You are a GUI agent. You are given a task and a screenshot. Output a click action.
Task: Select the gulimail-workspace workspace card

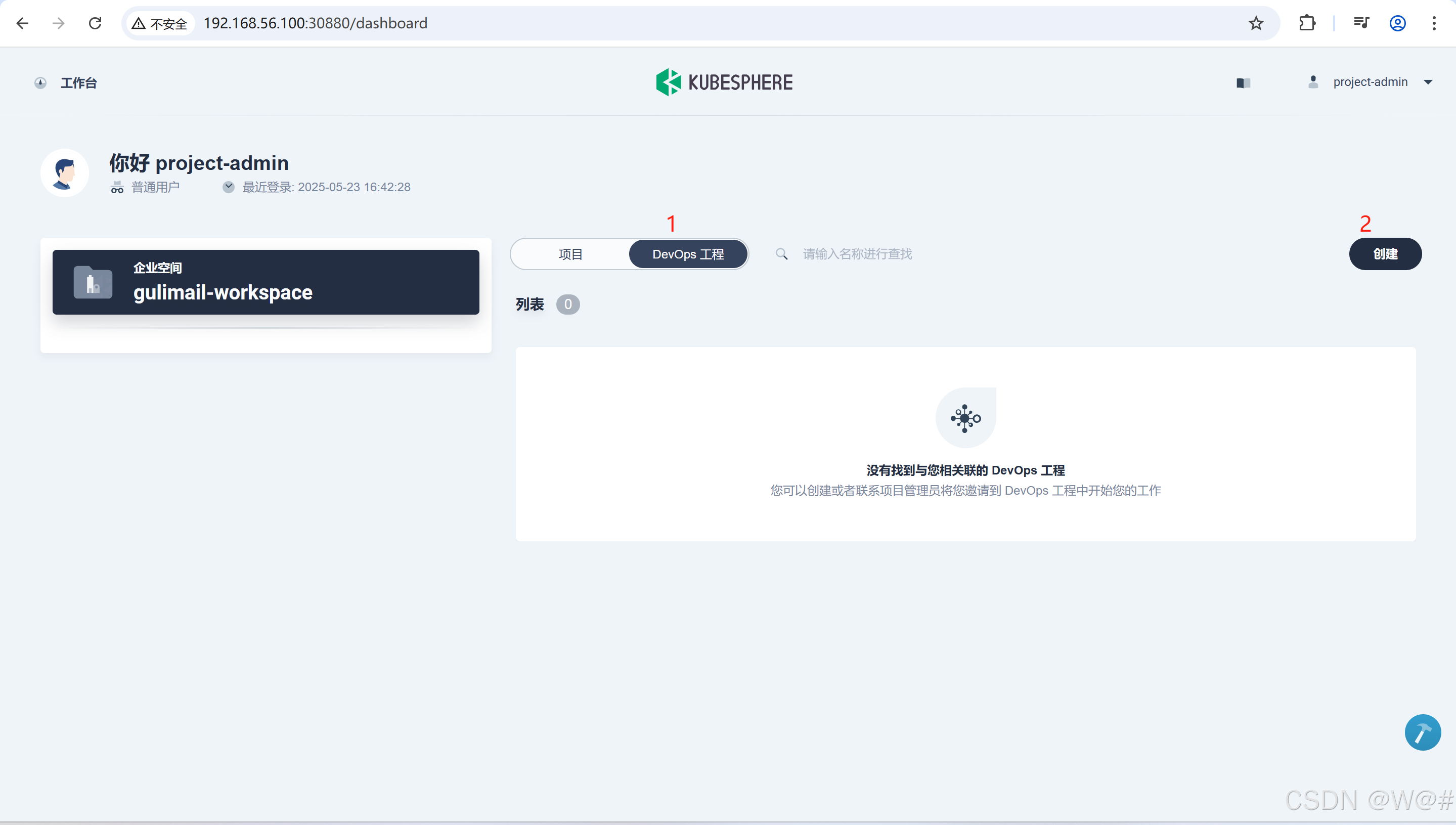tap(266, 282)
